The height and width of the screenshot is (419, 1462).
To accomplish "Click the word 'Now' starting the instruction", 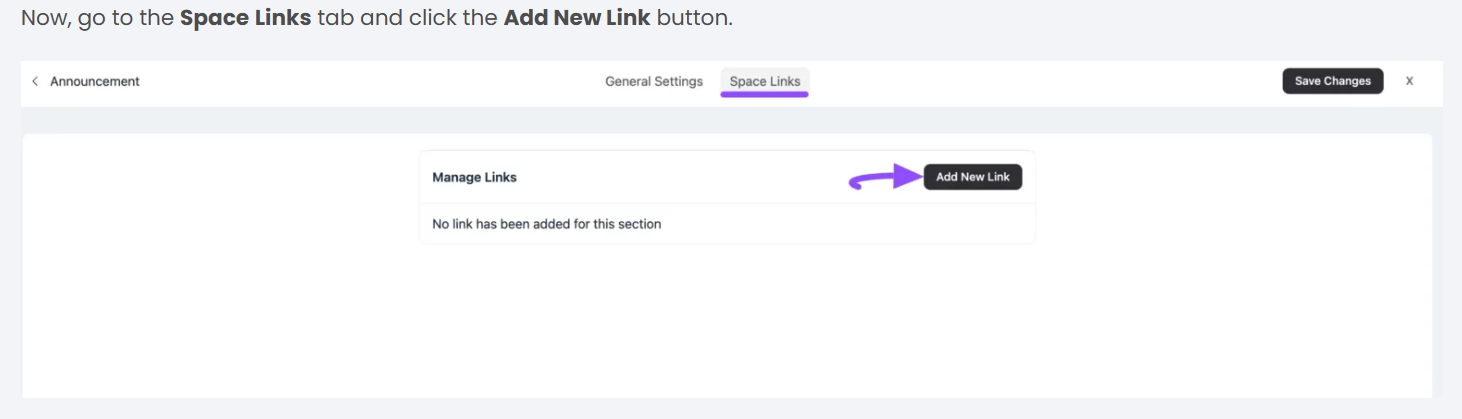I will pyautogui.click(x=45, y=19).
